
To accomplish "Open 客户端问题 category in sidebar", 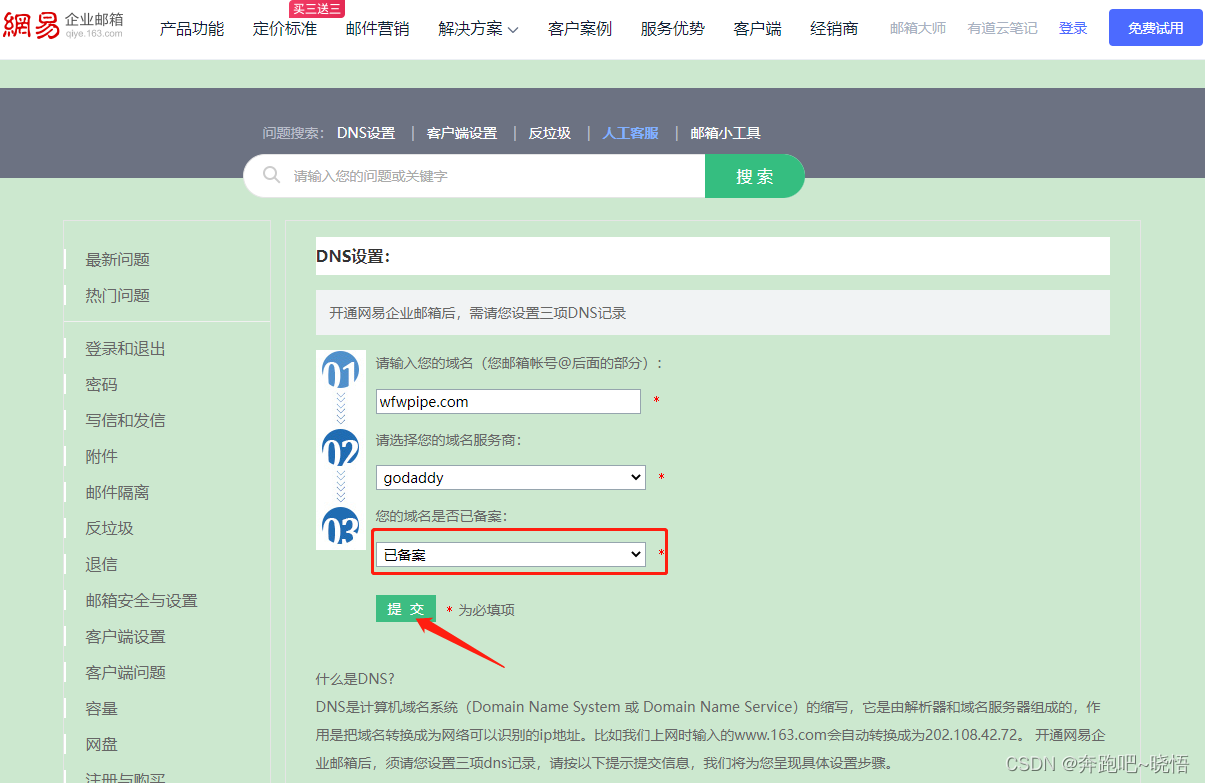I will [x=126, y=673].
